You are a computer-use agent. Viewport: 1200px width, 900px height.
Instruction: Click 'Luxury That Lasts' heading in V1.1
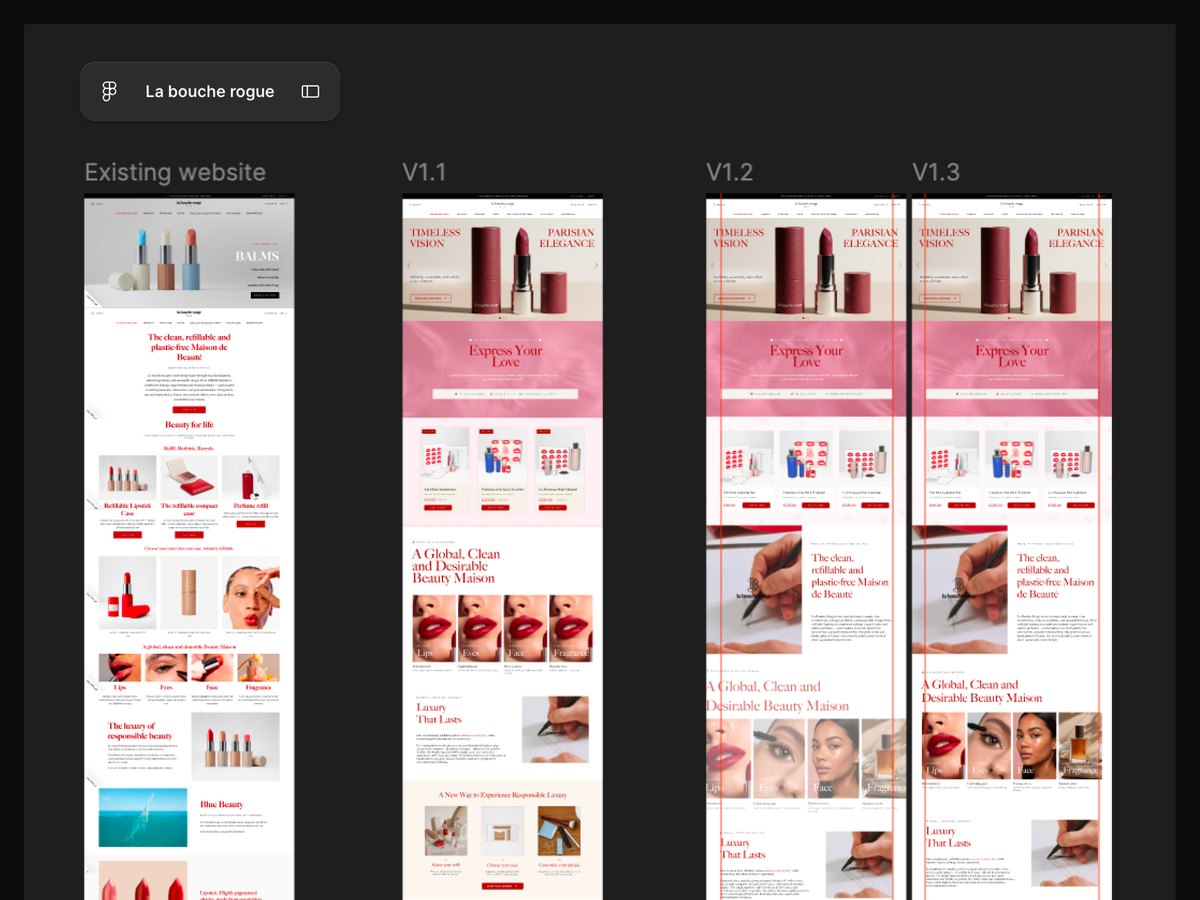438,713
